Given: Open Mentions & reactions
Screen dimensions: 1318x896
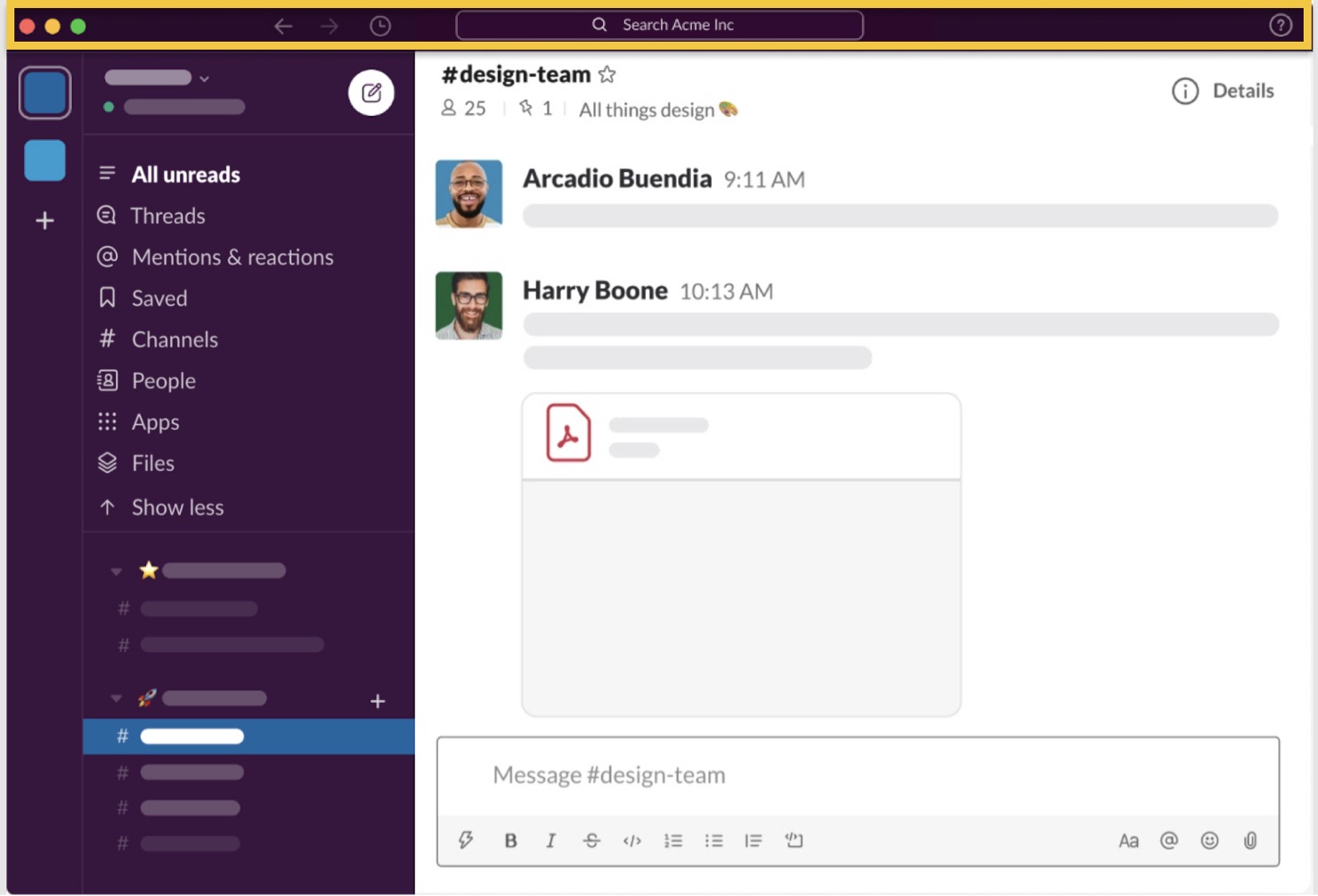Looking at the screenshot, I should coord(232,257).
